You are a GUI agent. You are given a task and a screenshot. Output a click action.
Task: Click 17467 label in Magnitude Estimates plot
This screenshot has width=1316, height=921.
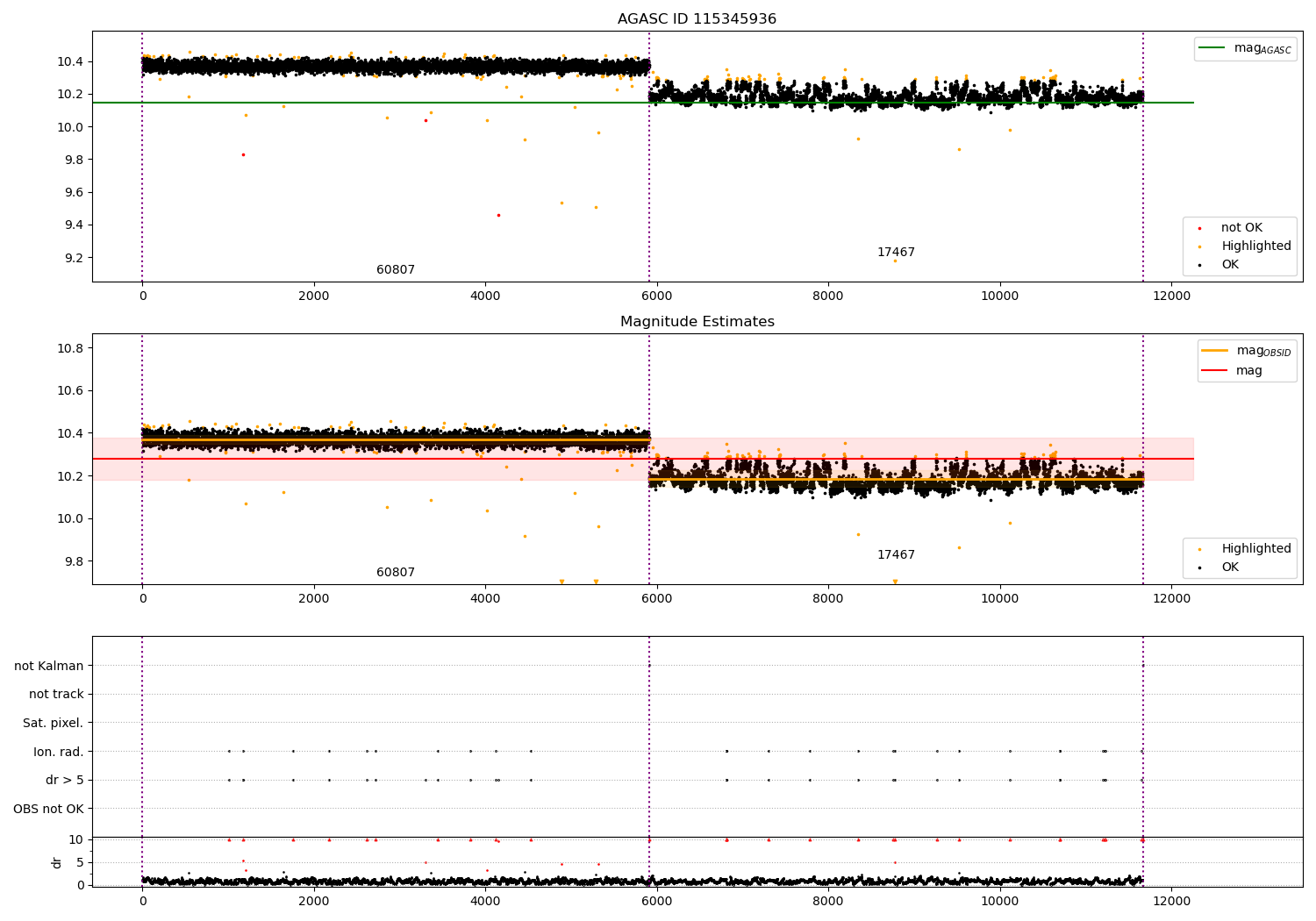pyautogui.click(x=896, y=555)
